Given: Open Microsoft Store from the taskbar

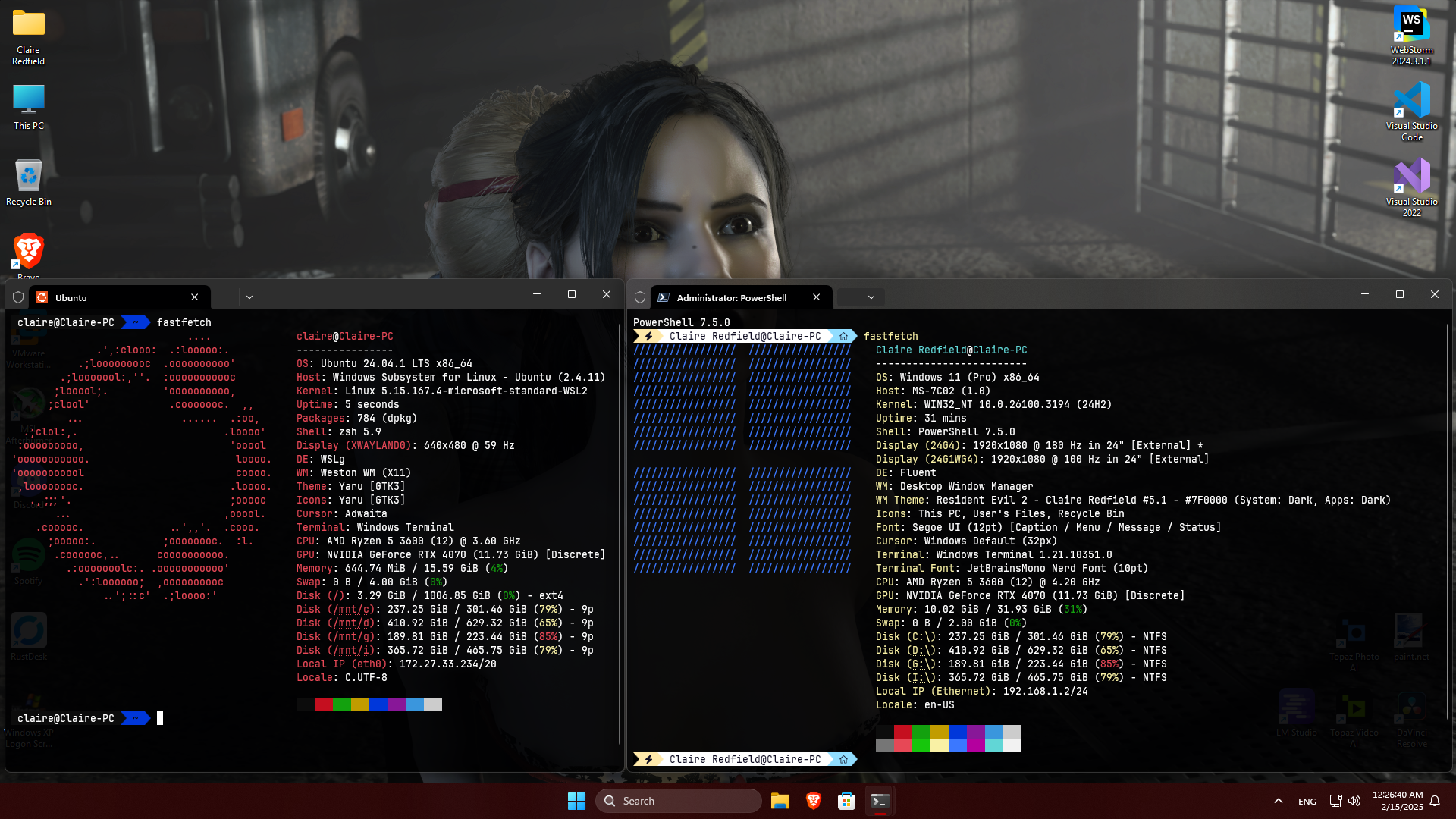Looking at the screenshot, I should click(x=846, y=801).
